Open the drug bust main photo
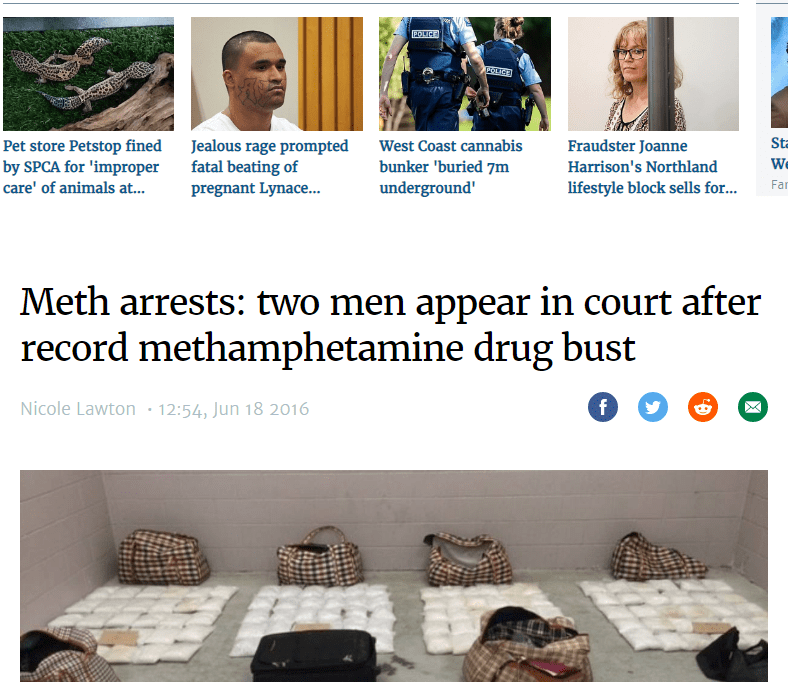Viewport: 788px width, 682px height. click(394, 576)
